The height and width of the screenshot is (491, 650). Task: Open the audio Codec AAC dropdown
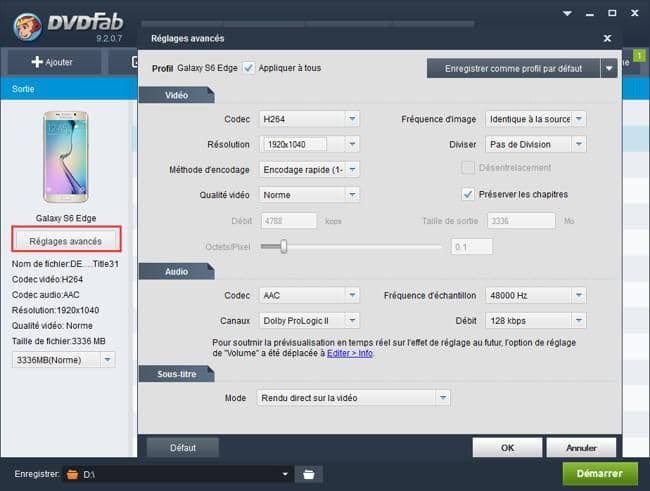[309, 295]
